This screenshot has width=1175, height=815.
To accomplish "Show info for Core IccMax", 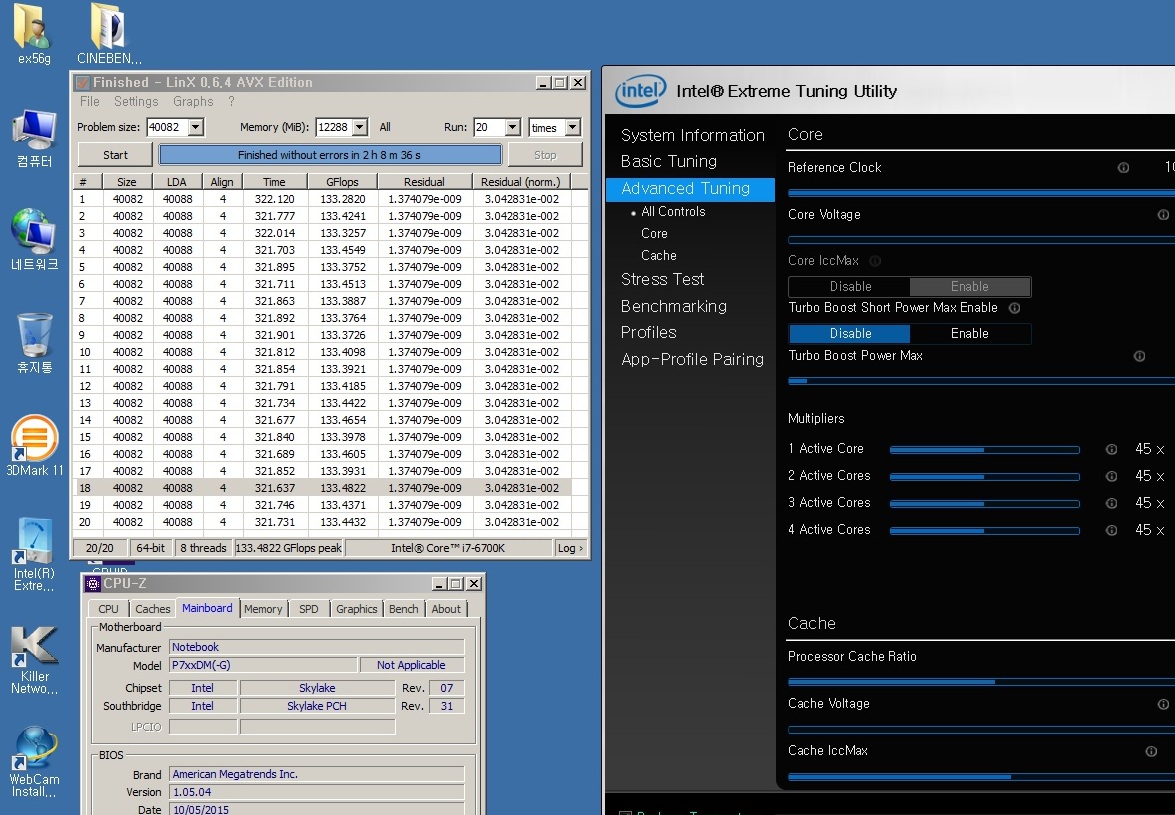I will coord(875,261).
